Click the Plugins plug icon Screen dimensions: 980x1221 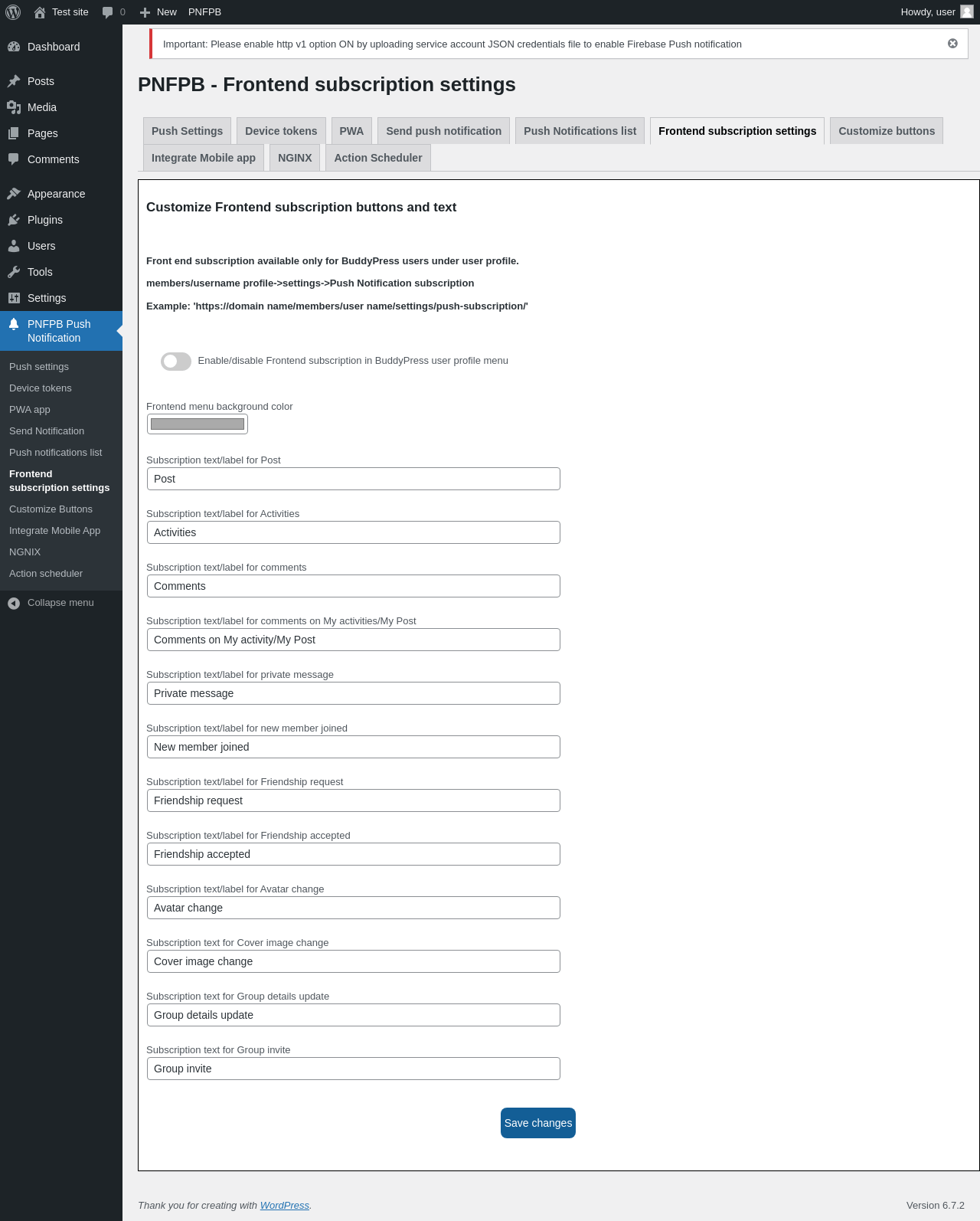(x=14, y=220)
